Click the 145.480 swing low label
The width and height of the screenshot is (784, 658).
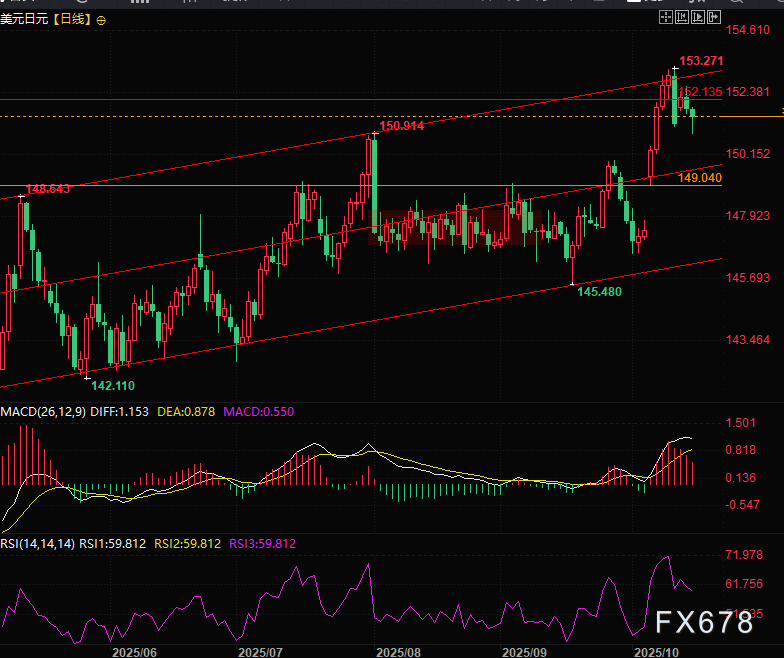(600, 291)
